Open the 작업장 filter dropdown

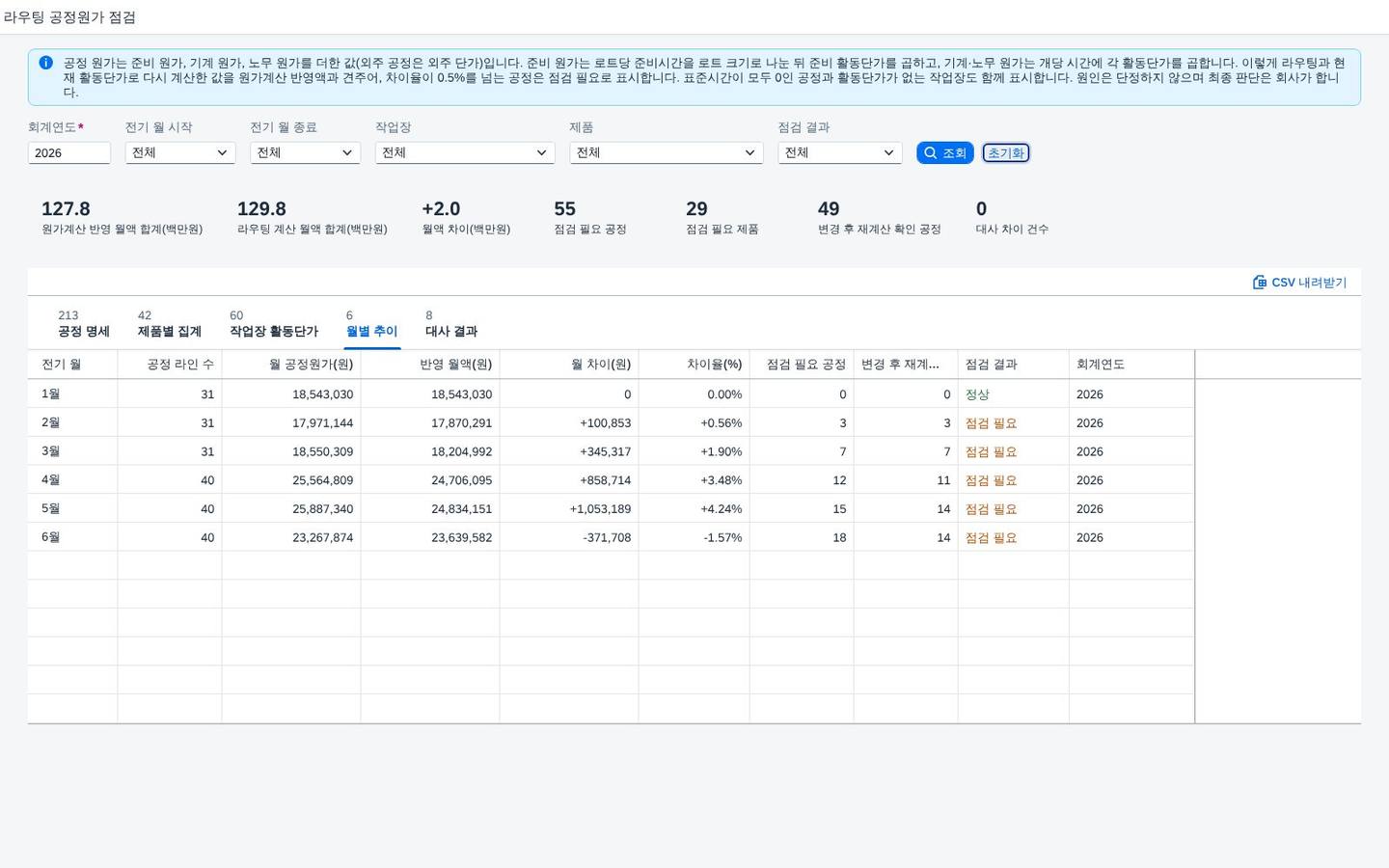[465, 152]
